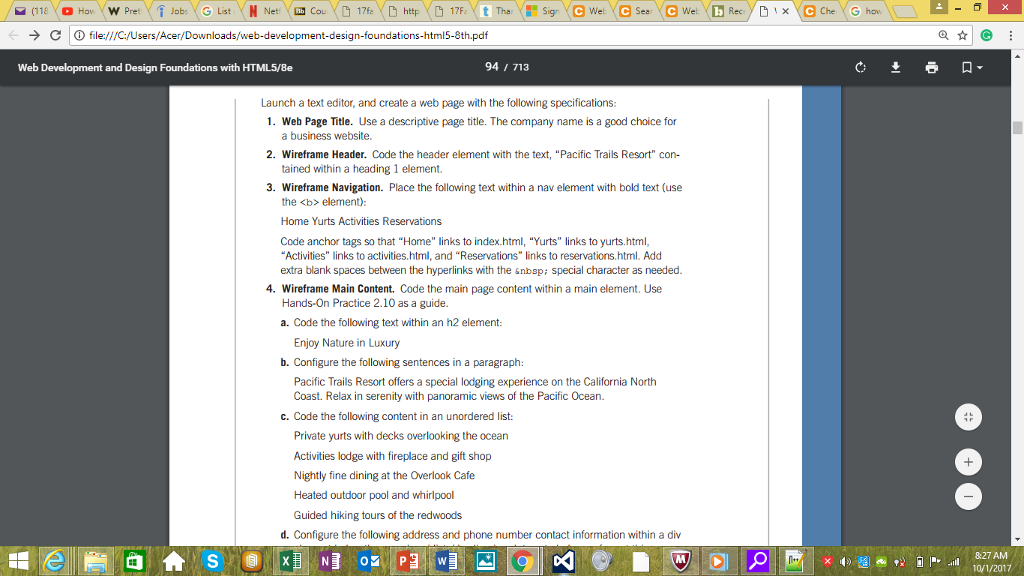This screenshot has height=576, width=1024.
Task: Open the Print dialog for the PDF
Action: (932, 67)
